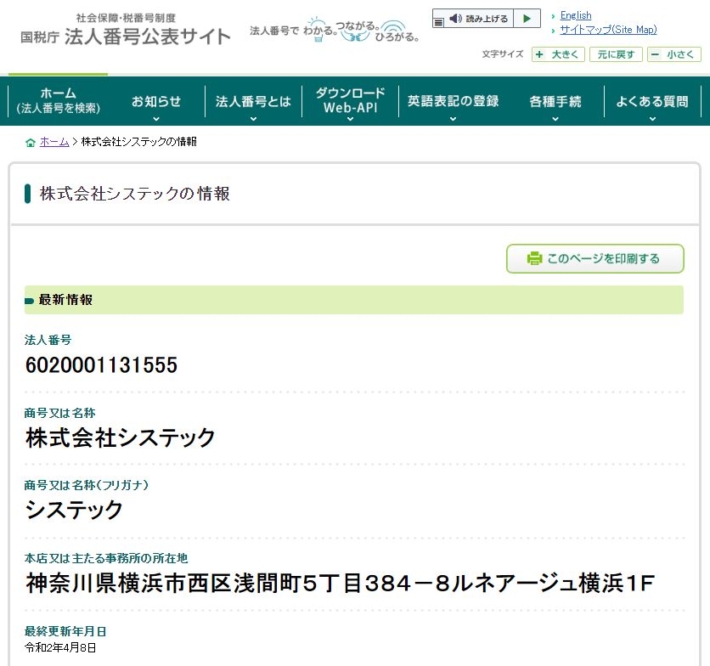The width and height of the screenshot is (710, 666).
Task: Open the read-aloud menu icon left of speaker
Action: click(438, 21)
